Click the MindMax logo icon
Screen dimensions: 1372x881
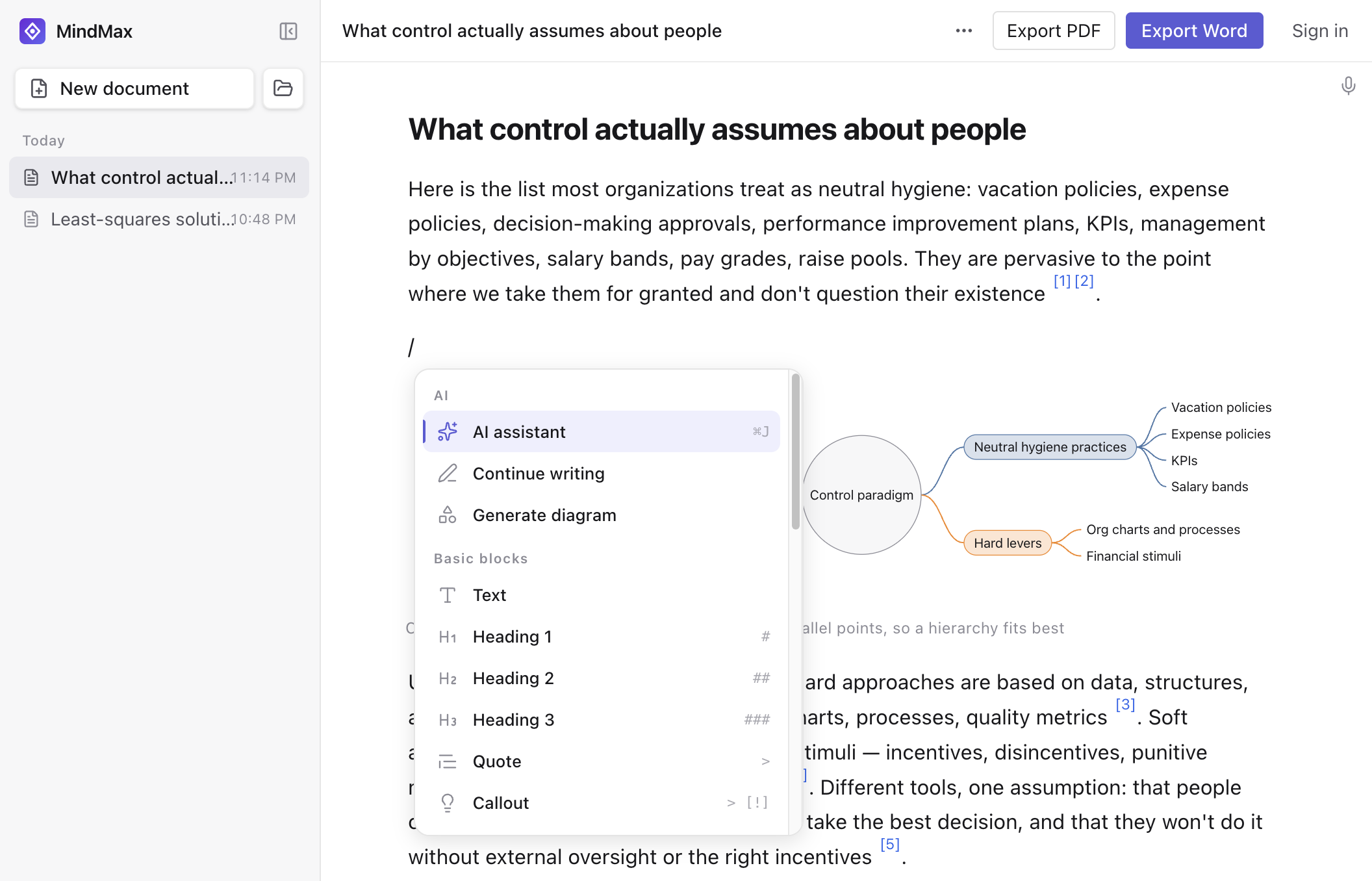(32, 31)
